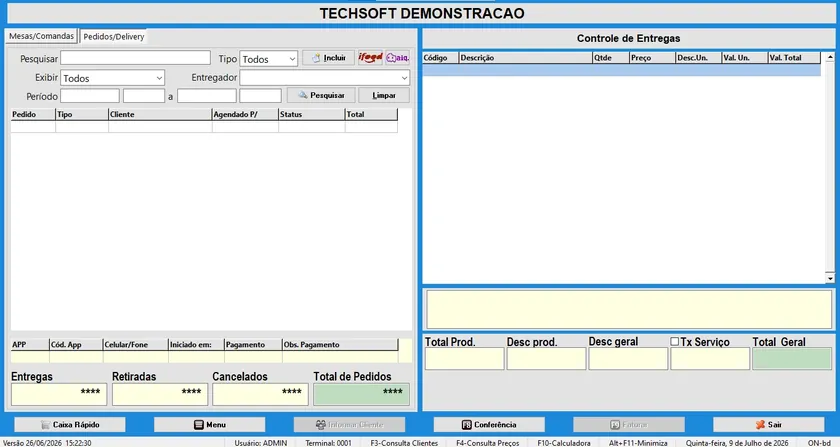Click the green Total de Pedidos field
This screenshot has height=447, width=840.
point(362,394)
